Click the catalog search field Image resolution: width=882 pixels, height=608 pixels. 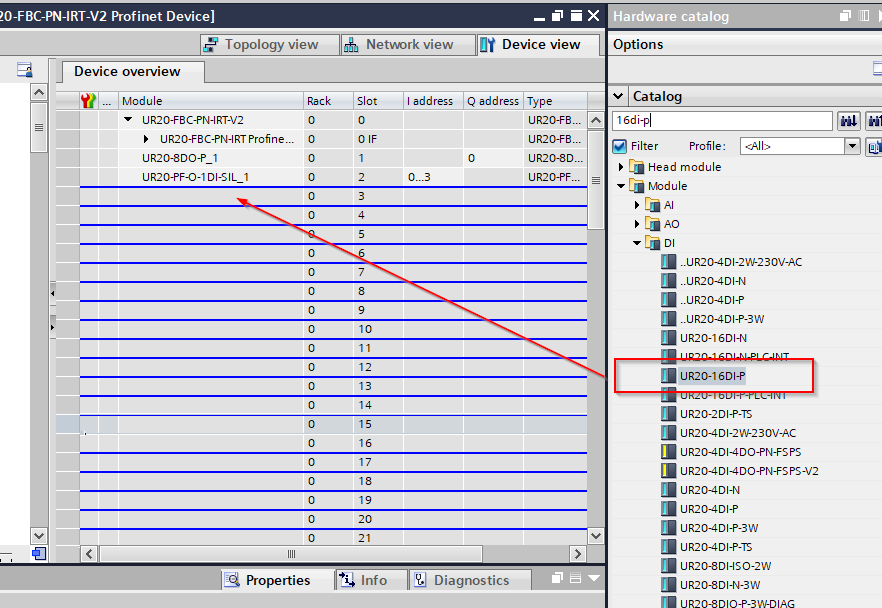(722, 120)
